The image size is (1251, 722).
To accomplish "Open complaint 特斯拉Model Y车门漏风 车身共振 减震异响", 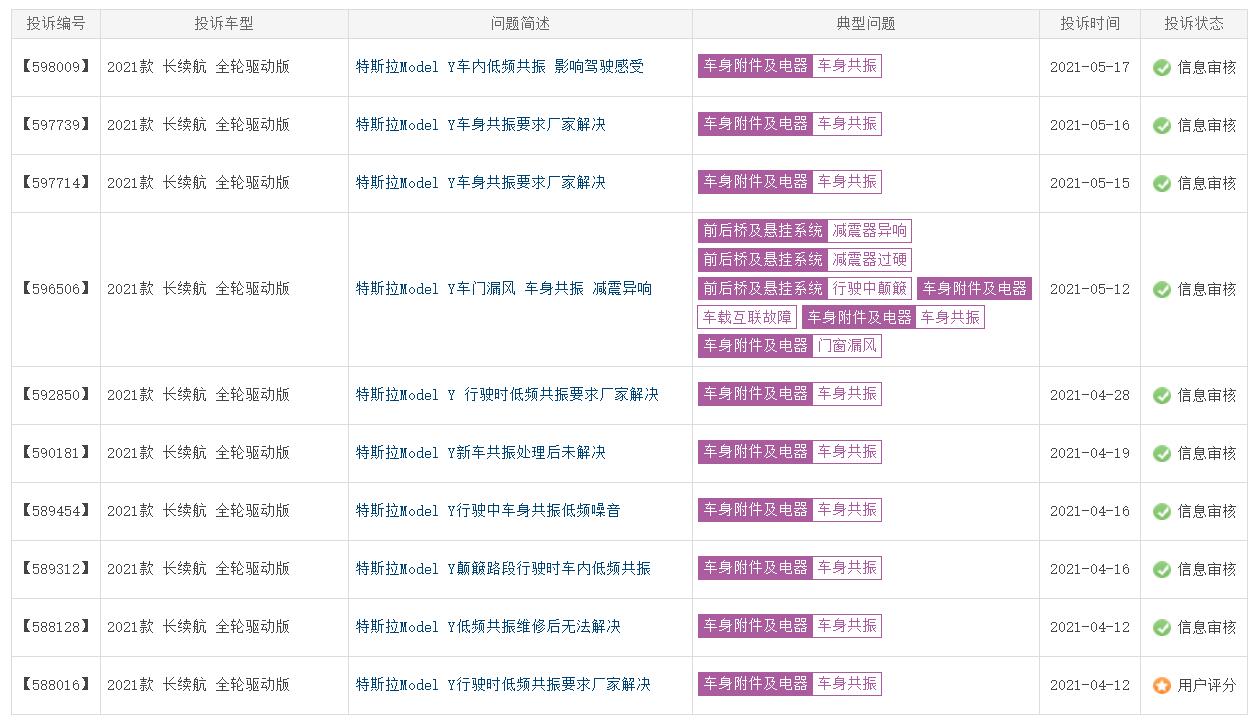I will pyautogui.click(x=503, y=289).
